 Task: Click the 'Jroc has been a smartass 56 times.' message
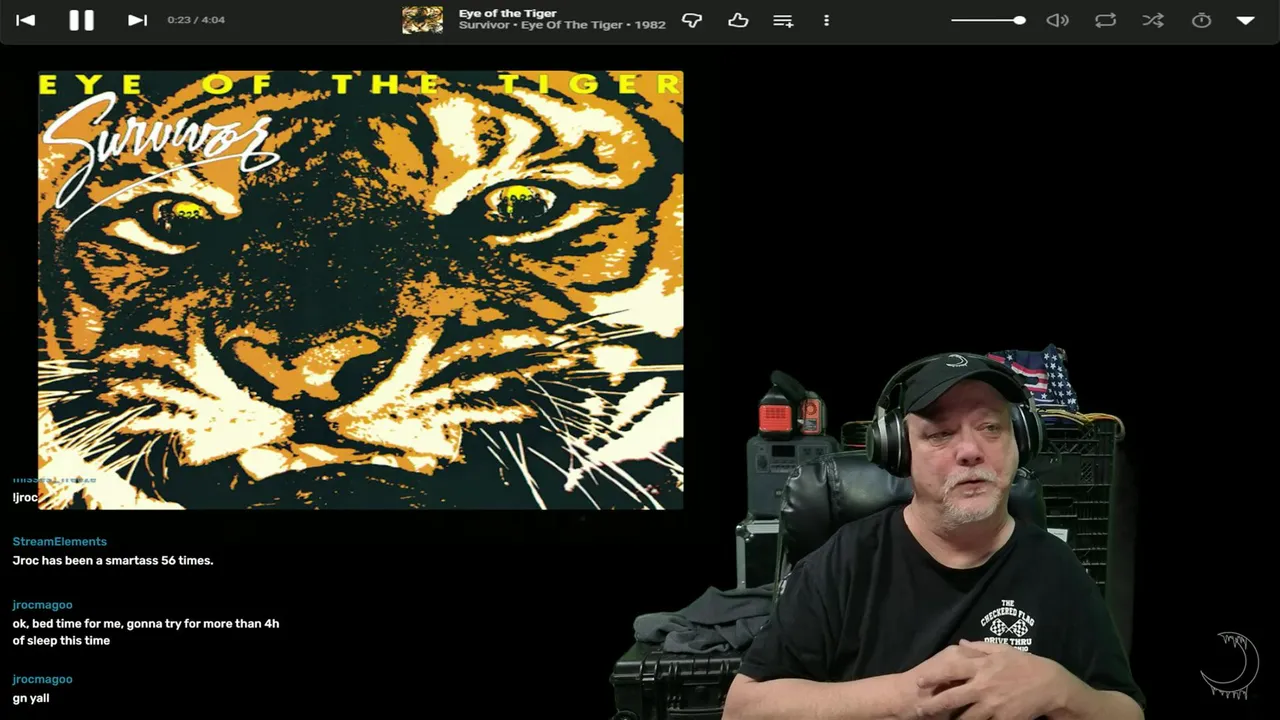[x=113, y=560]
